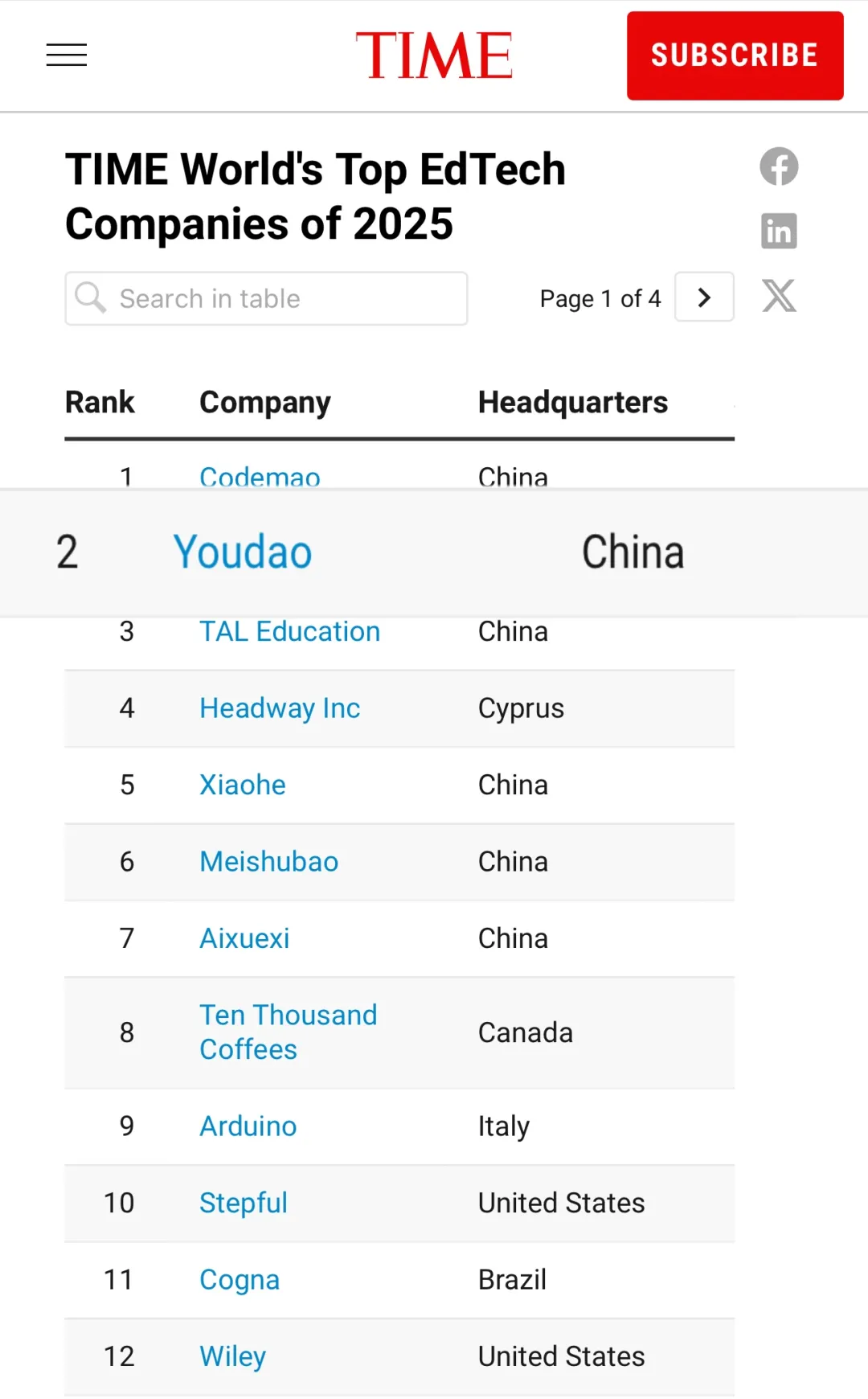Open the Arduino company link
The height and width of the screenshot is (1399, 868).
(x=248, y=1126)
